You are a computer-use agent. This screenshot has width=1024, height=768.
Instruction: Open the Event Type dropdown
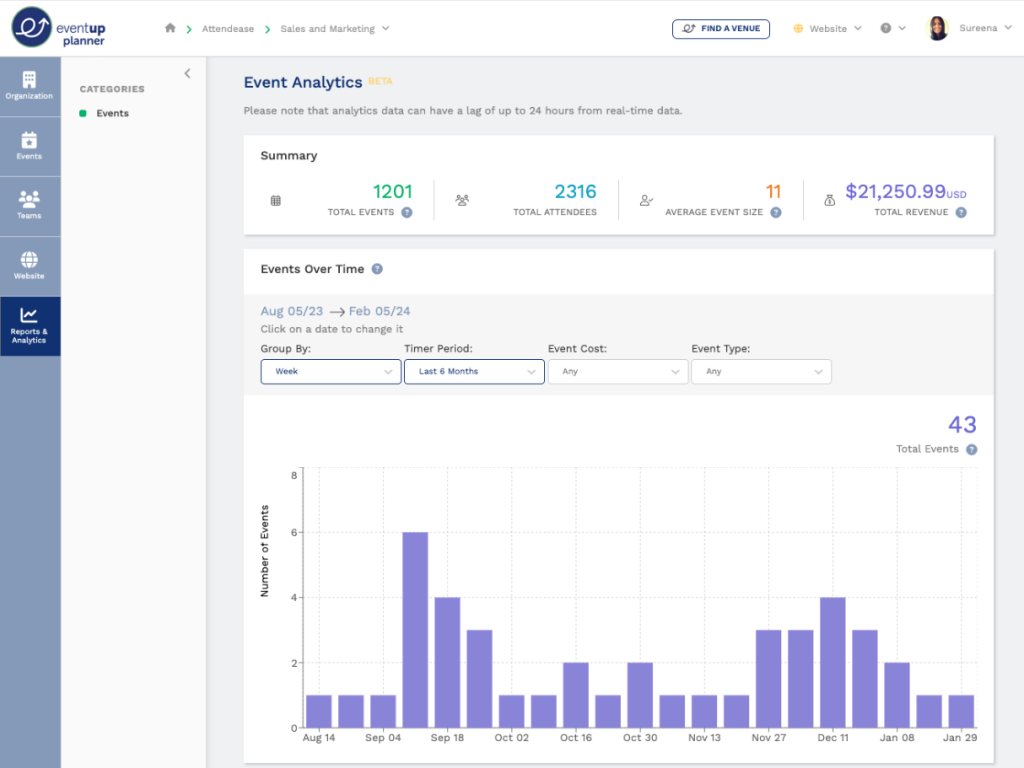761,372
